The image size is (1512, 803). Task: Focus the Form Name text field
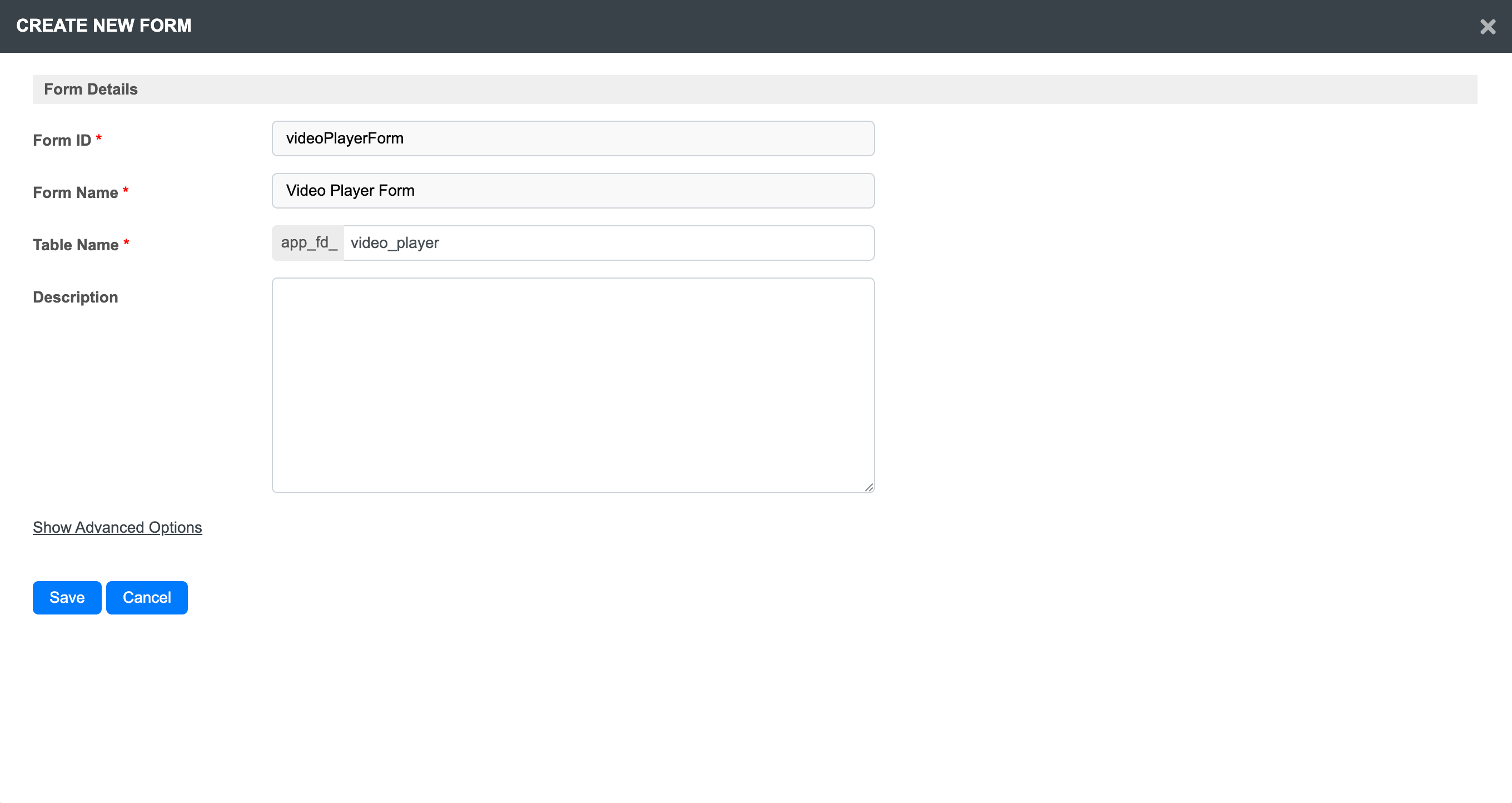tap(573, 191)
